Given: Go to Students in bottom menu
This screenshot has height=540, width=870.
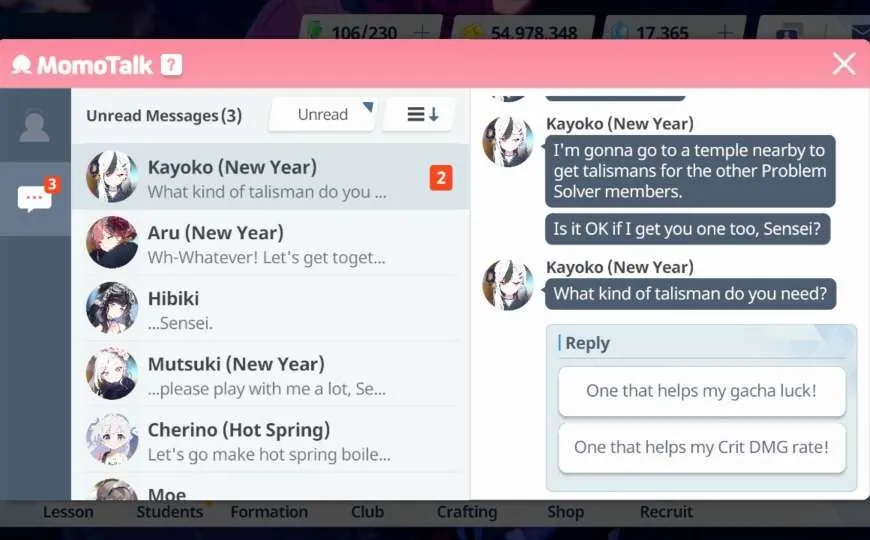Looking at the screenshot, I should pyautogui.click(x=170, y=512).
